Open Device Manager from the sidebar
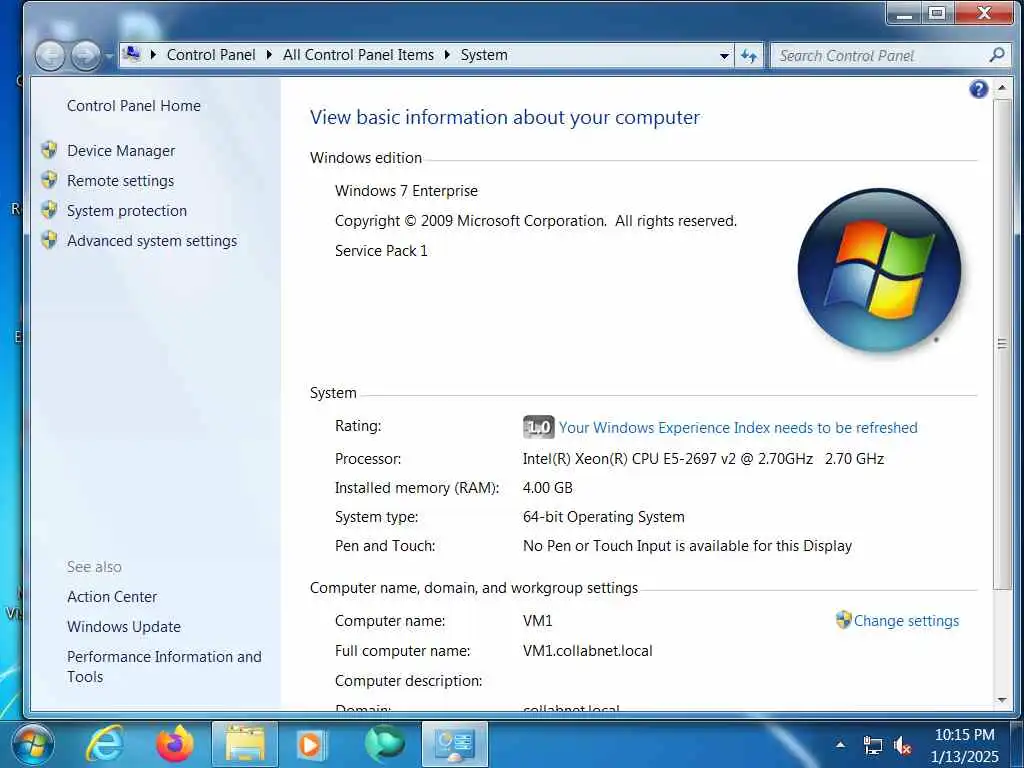Image resolution: width=1024 pixels, height=768 pixels. tap(121, 151)
